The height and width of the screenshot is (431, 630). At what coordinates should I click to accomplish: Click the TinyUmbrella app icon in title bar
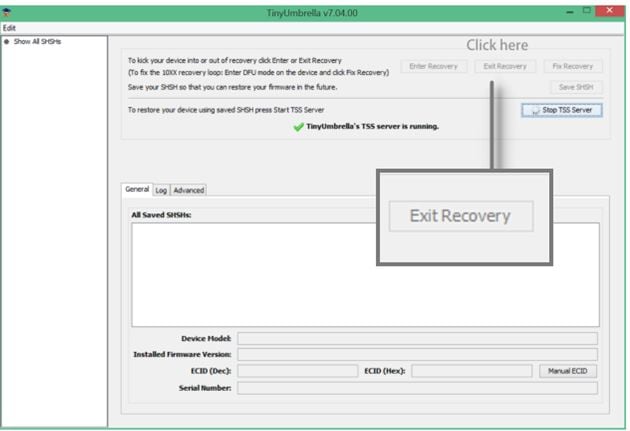(7, 12)
